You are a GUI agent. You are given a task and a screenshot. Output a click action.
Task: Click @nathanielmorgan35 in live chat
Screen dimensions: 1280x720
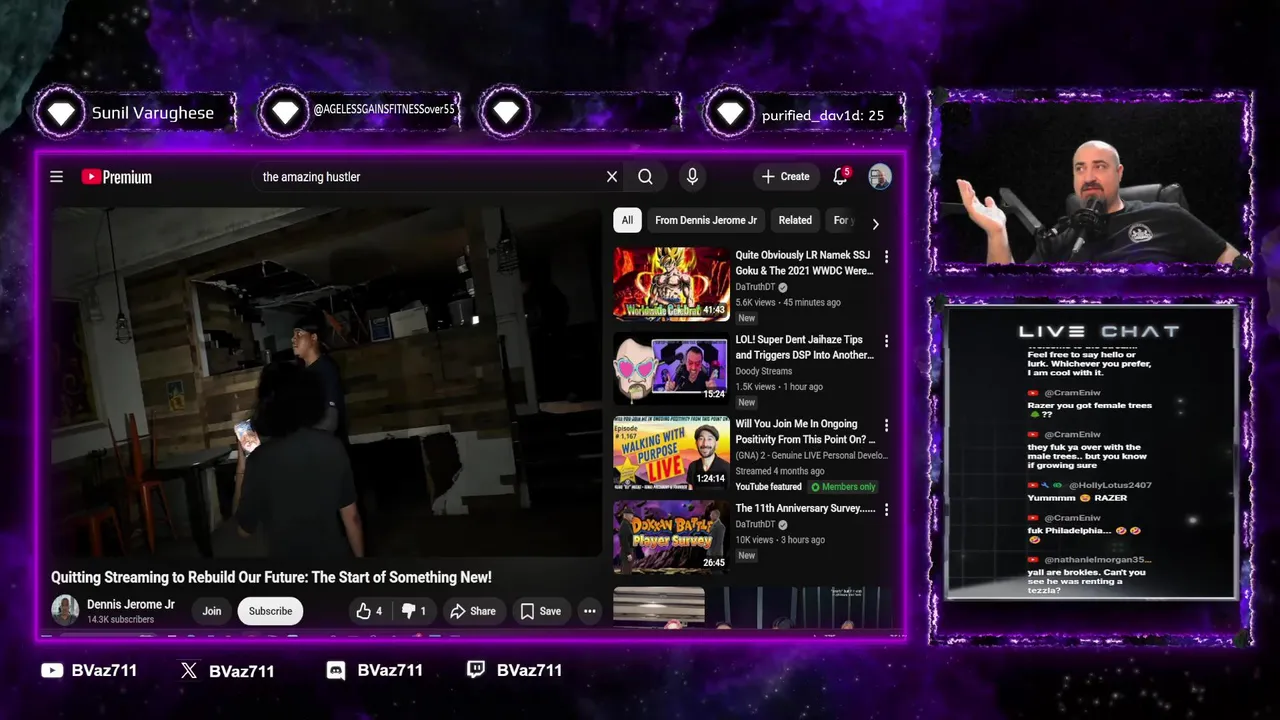(1098, 560)
